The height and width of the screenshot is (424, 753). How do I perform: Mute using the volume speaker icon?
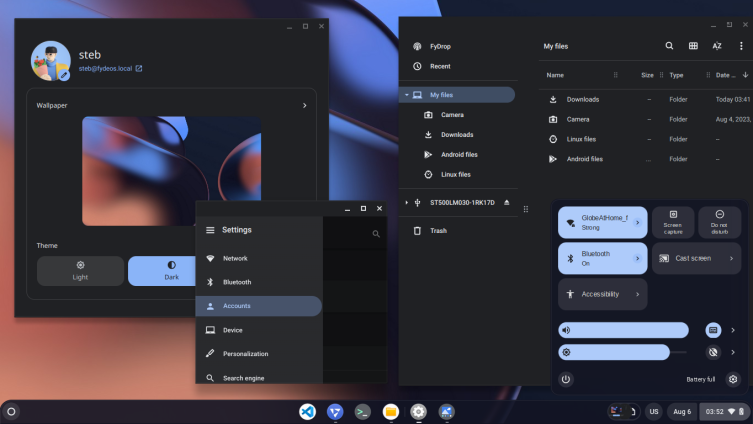[567, 330]
